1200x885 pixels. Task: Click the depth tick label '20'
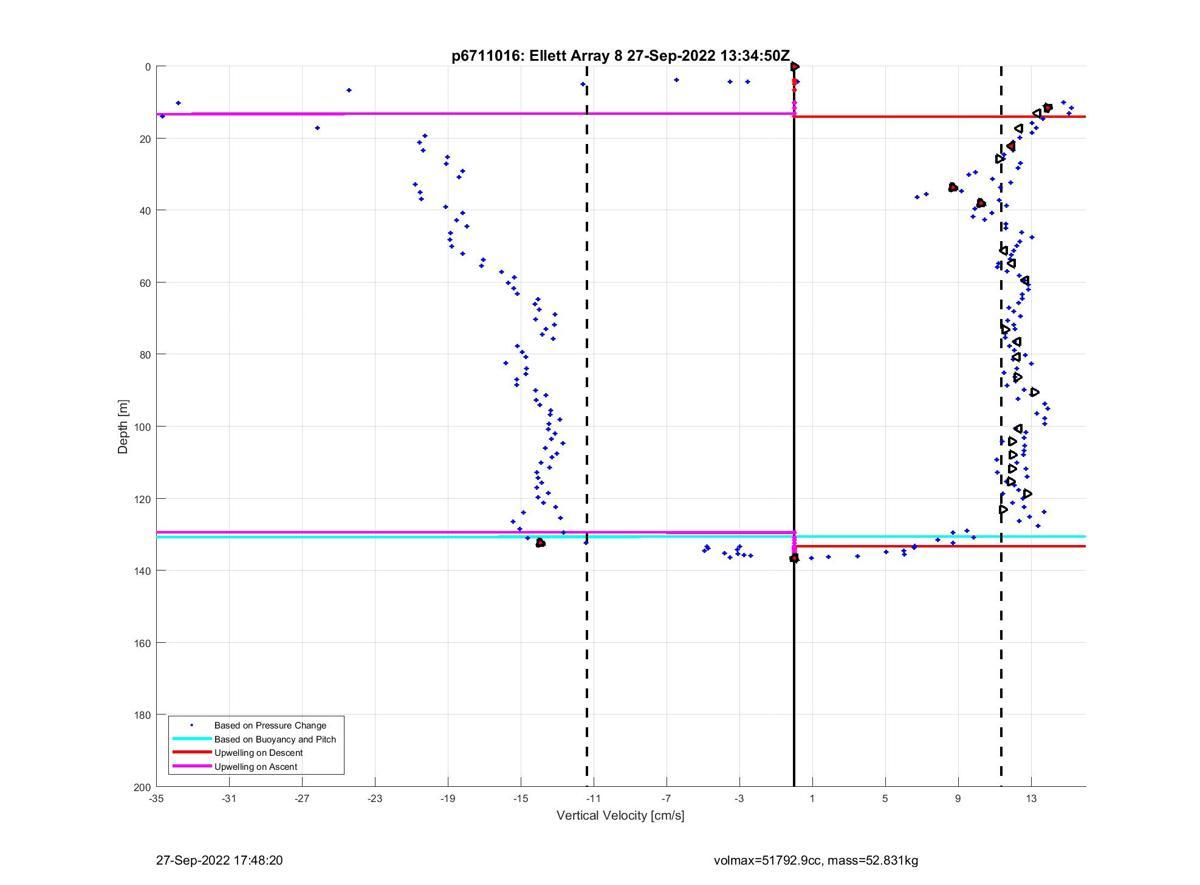(145, 139)
